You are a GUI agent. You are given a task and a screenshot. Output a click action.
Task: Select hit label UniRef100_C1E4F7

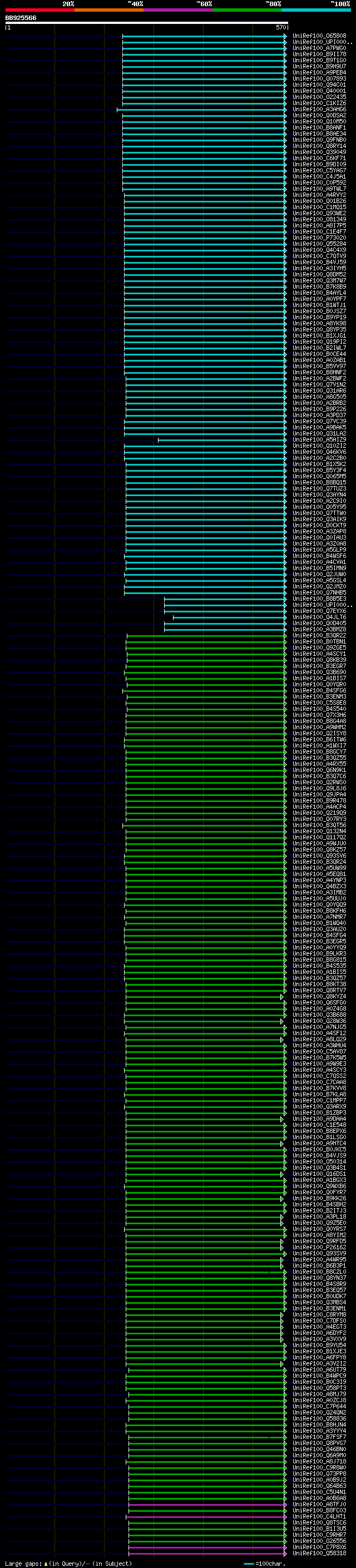tap(319, 232)
